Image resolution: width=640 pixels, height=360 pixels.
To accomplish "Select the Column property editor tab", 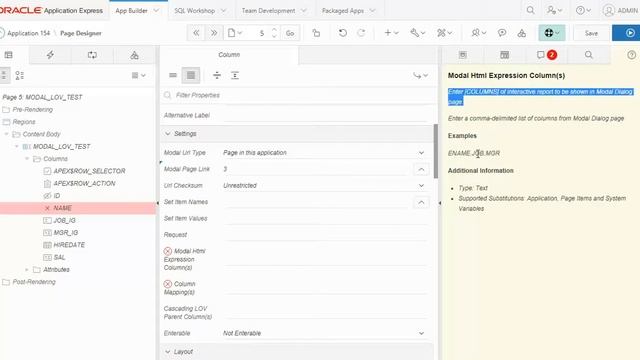I will (229, 55).
